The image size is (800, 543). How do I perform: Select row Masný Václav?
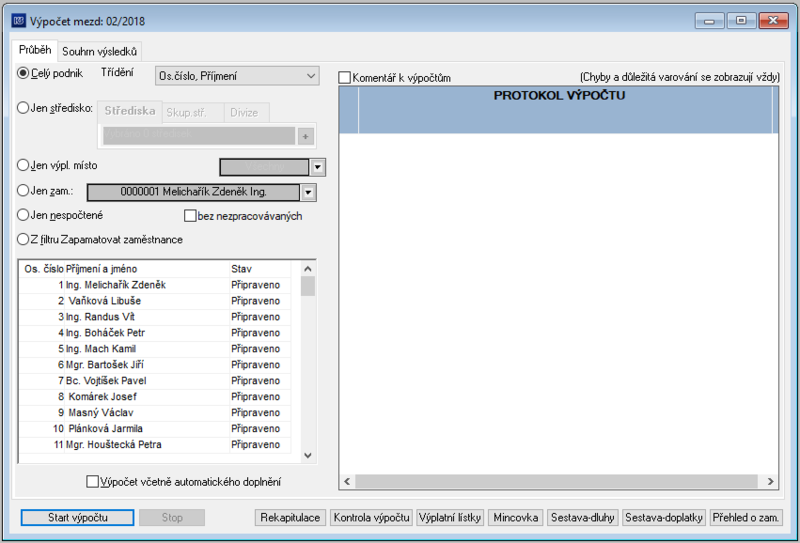(x=155, y=413)
